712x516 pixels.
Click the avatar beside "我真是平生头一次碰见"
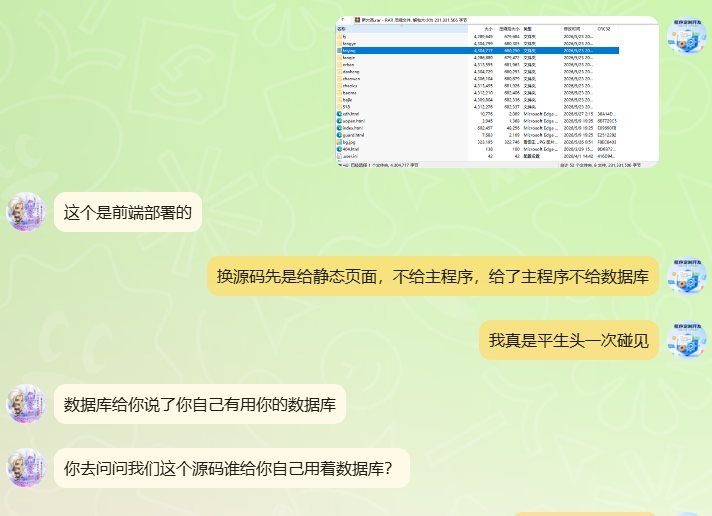pyautogui.click(x=687, y=340)
